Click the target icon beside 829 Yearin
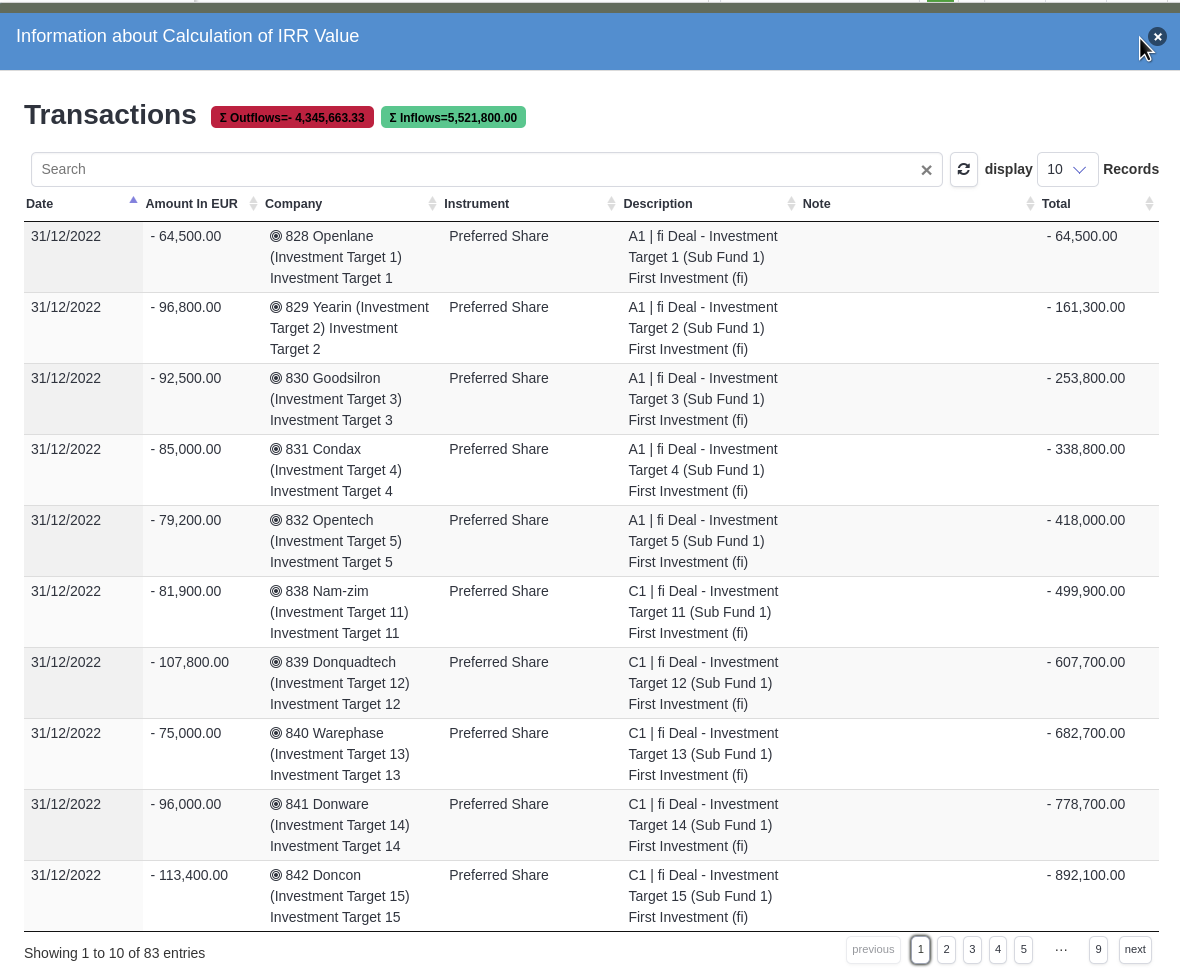This screenshot has width=1180, height=968. pos(276,308)
